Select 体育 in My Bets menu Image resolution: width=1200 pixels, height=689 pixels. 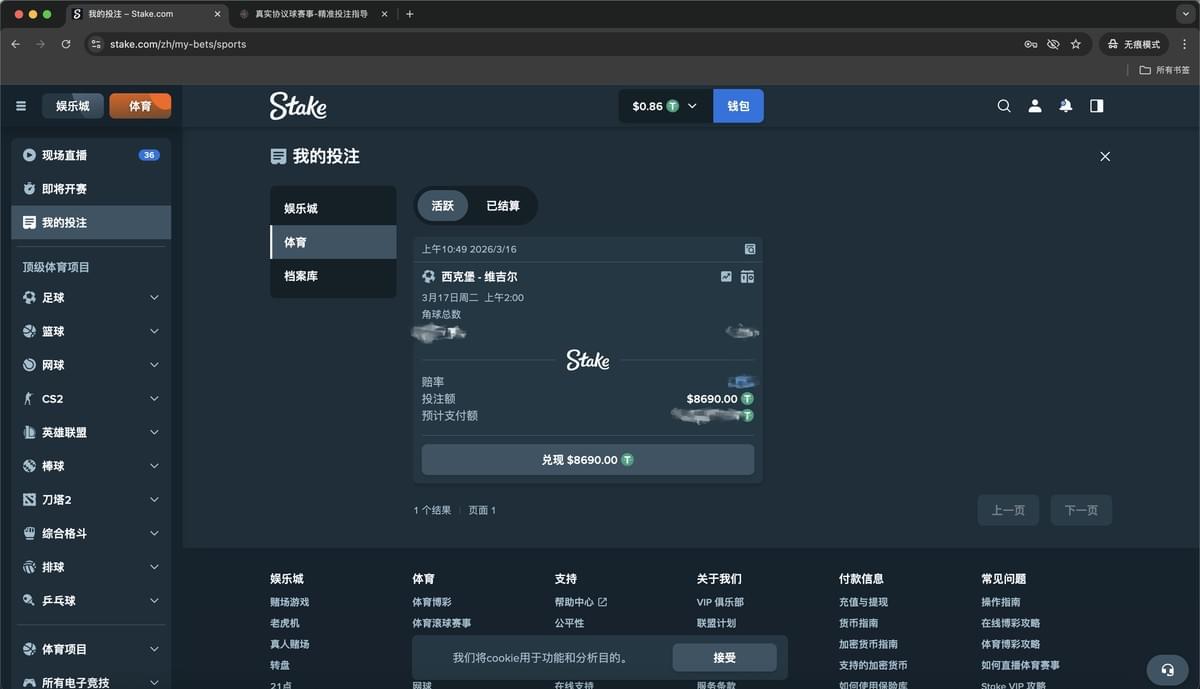pyautogui.click(x=333, y=242)
